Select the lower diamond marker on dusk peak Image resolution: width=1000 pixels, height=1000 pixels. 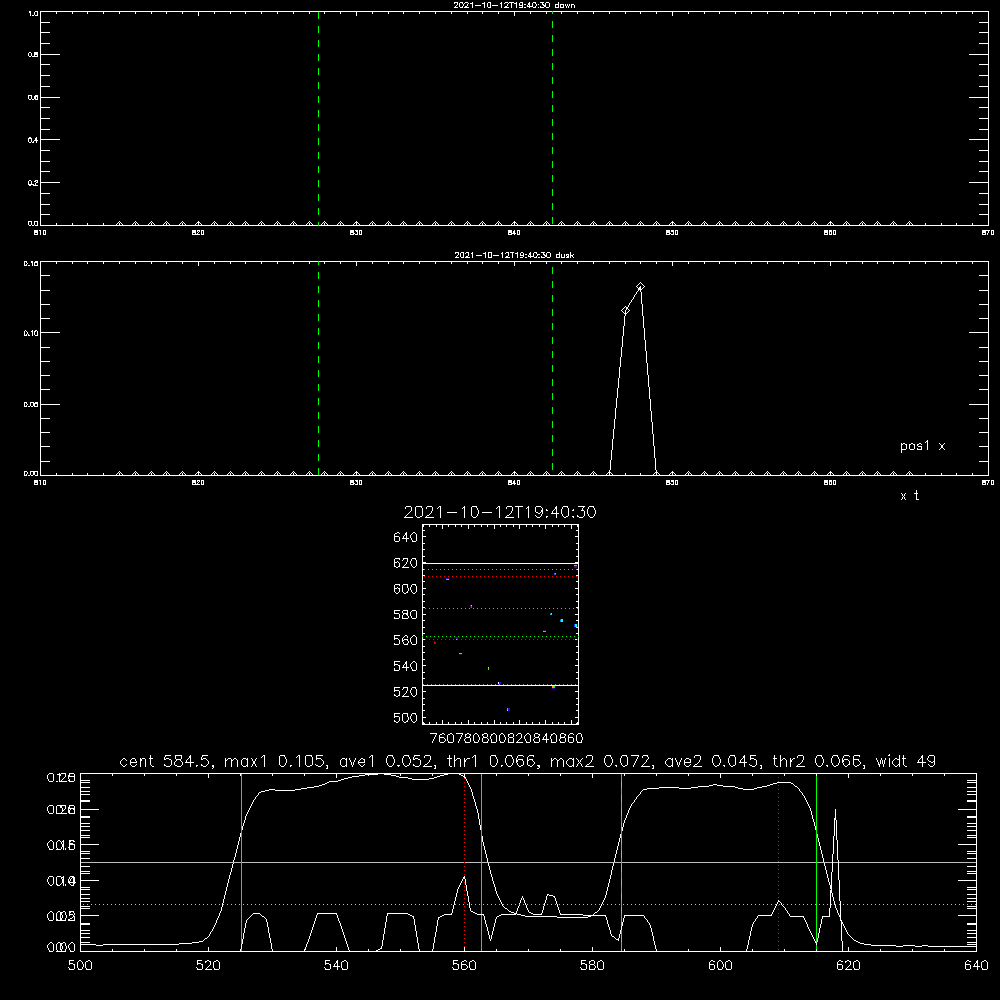tap(626, 311)
